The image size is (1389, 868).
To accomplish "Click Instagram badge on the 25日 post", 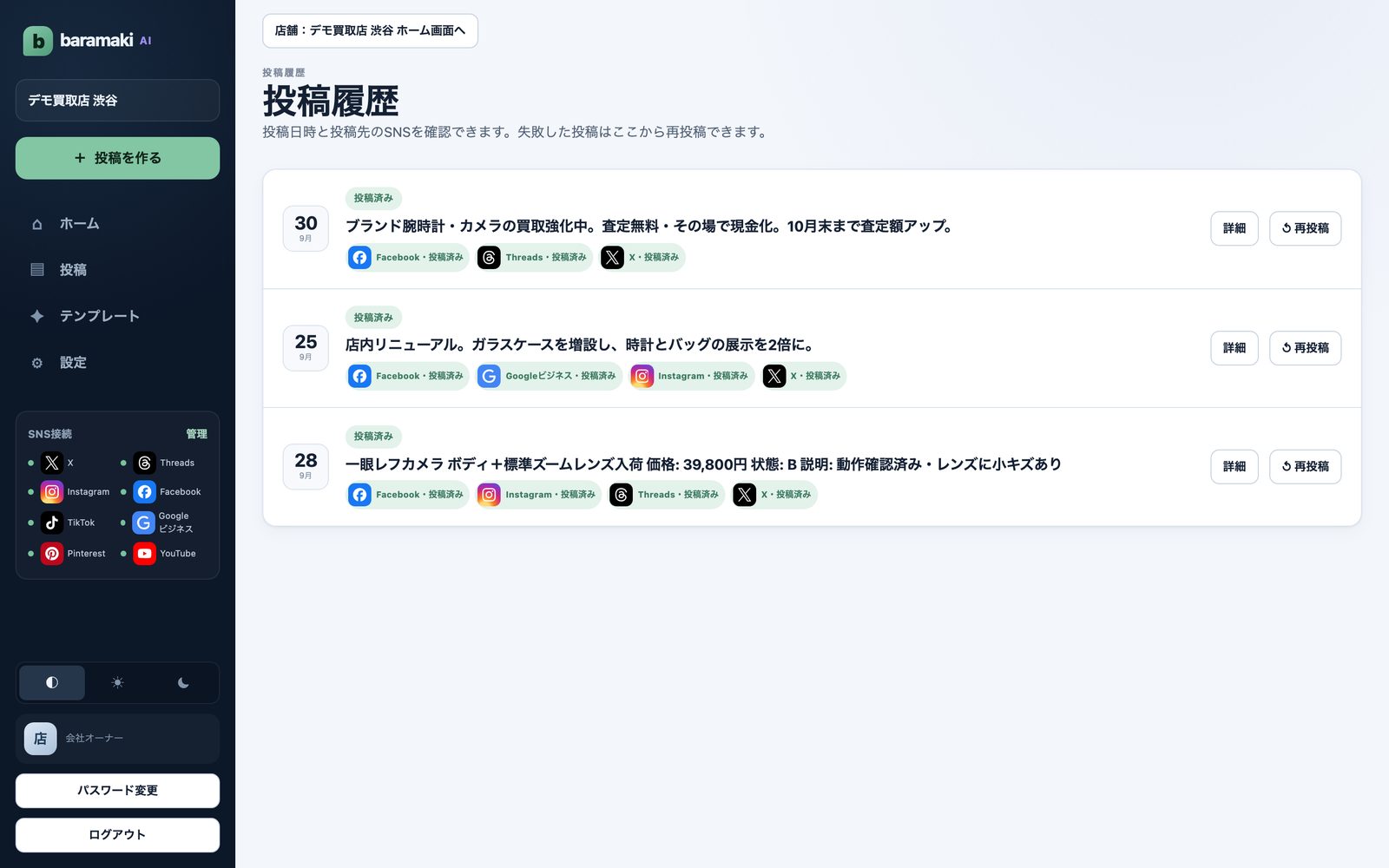I will click(x=691, y=376).
